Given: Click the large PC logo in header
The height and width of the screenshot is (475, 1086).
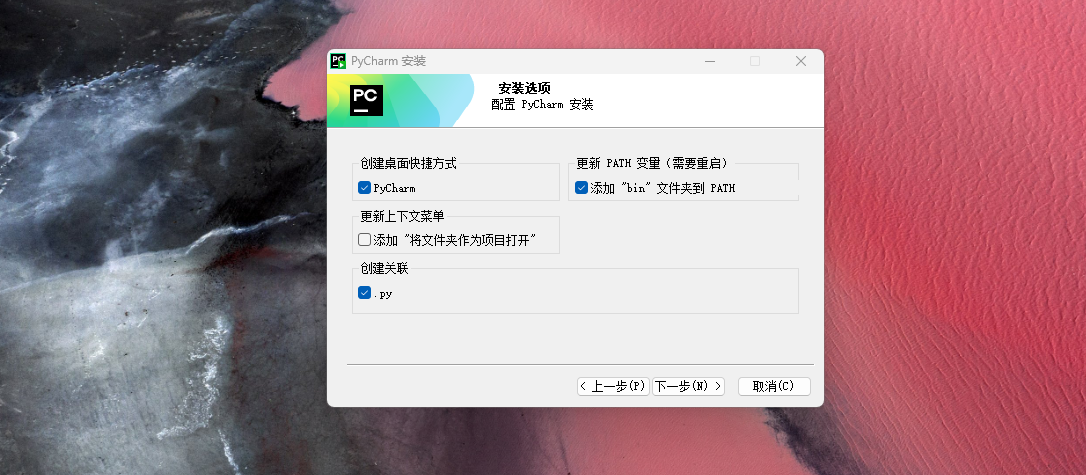Looking at the screenshot, I should [366, 100].
